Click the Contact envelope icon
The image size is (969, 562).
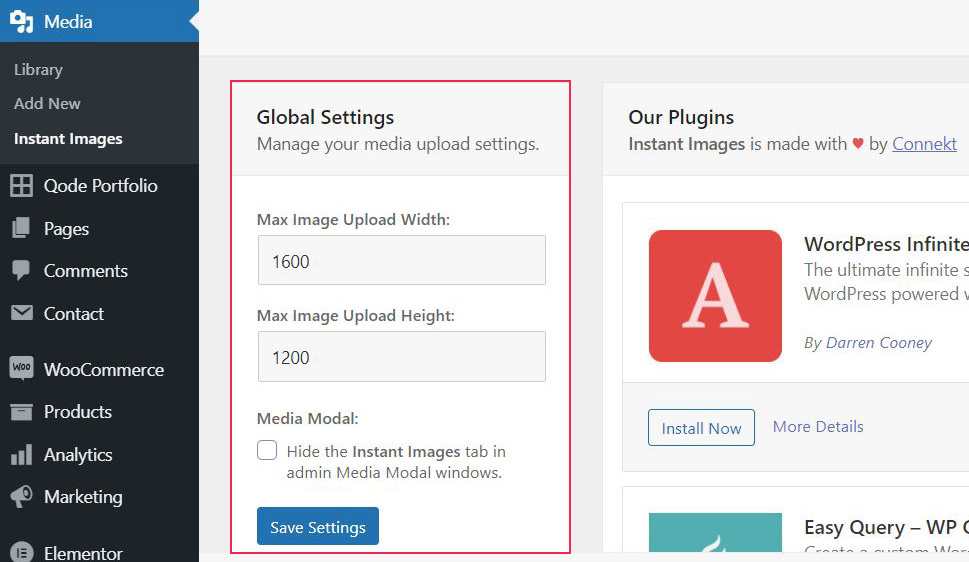[x=22, y=313]
